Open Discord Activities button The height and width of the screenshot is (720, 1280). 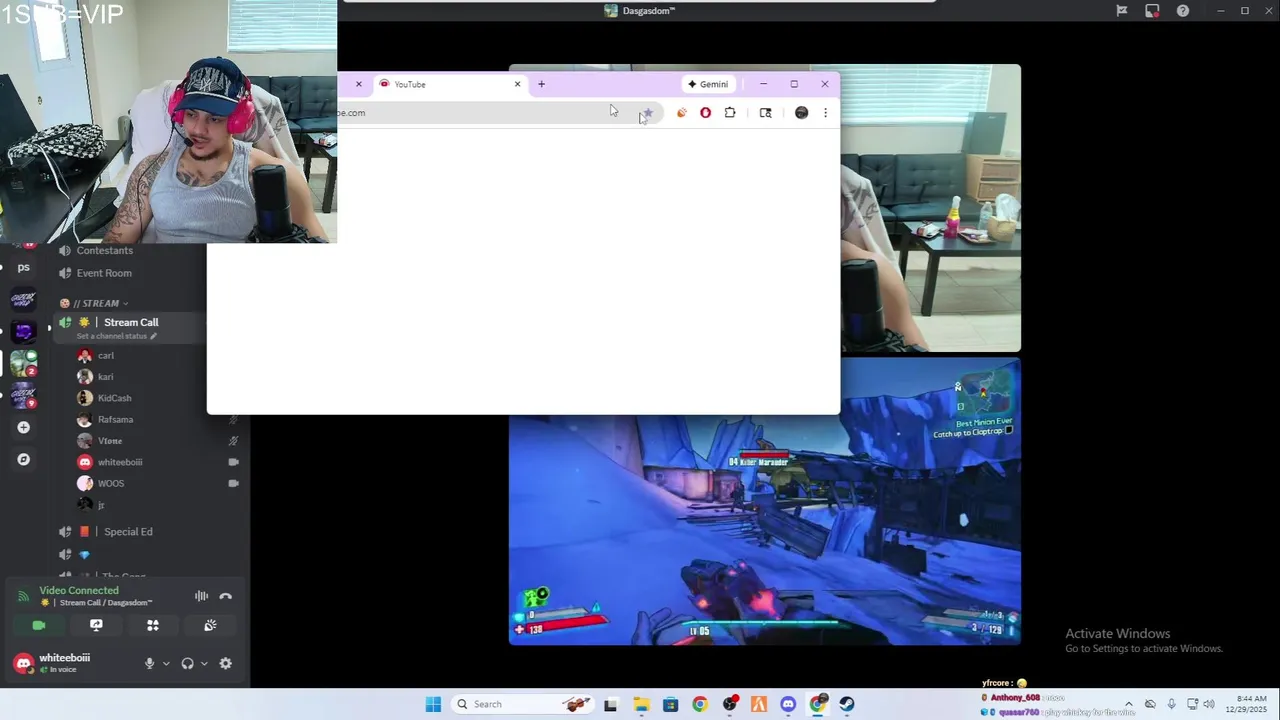click(x=153, y=625)
